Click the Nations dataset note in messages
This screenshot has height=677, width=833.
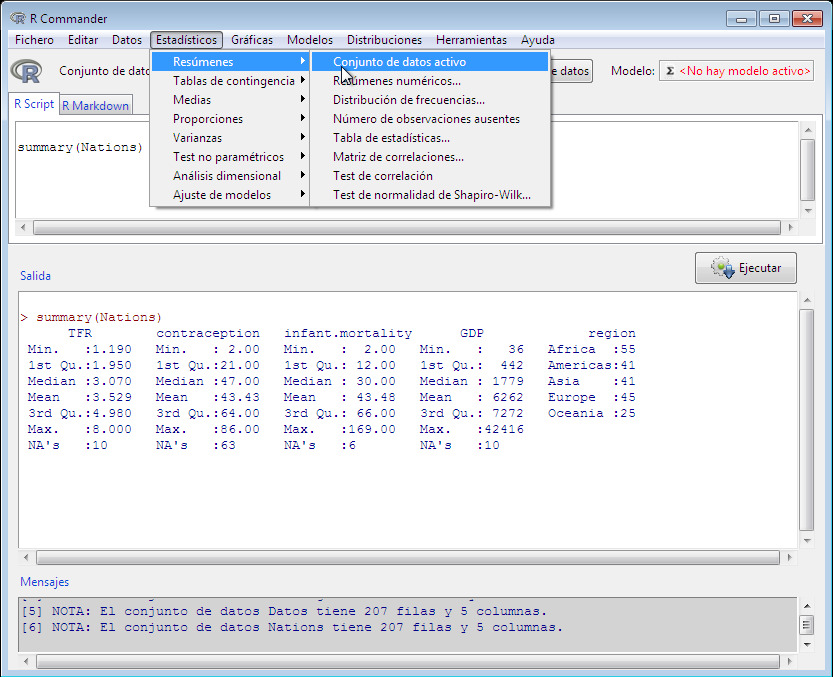pos(292,627)
